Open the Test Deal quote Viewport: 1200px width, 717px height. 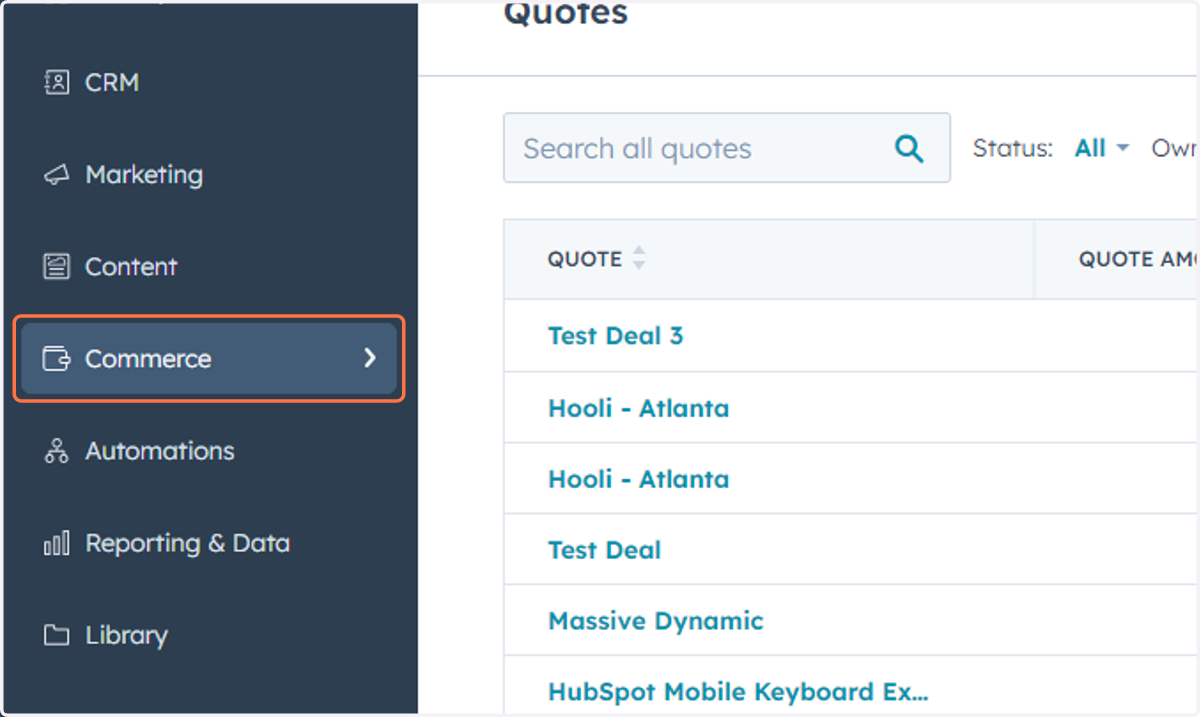604,550
